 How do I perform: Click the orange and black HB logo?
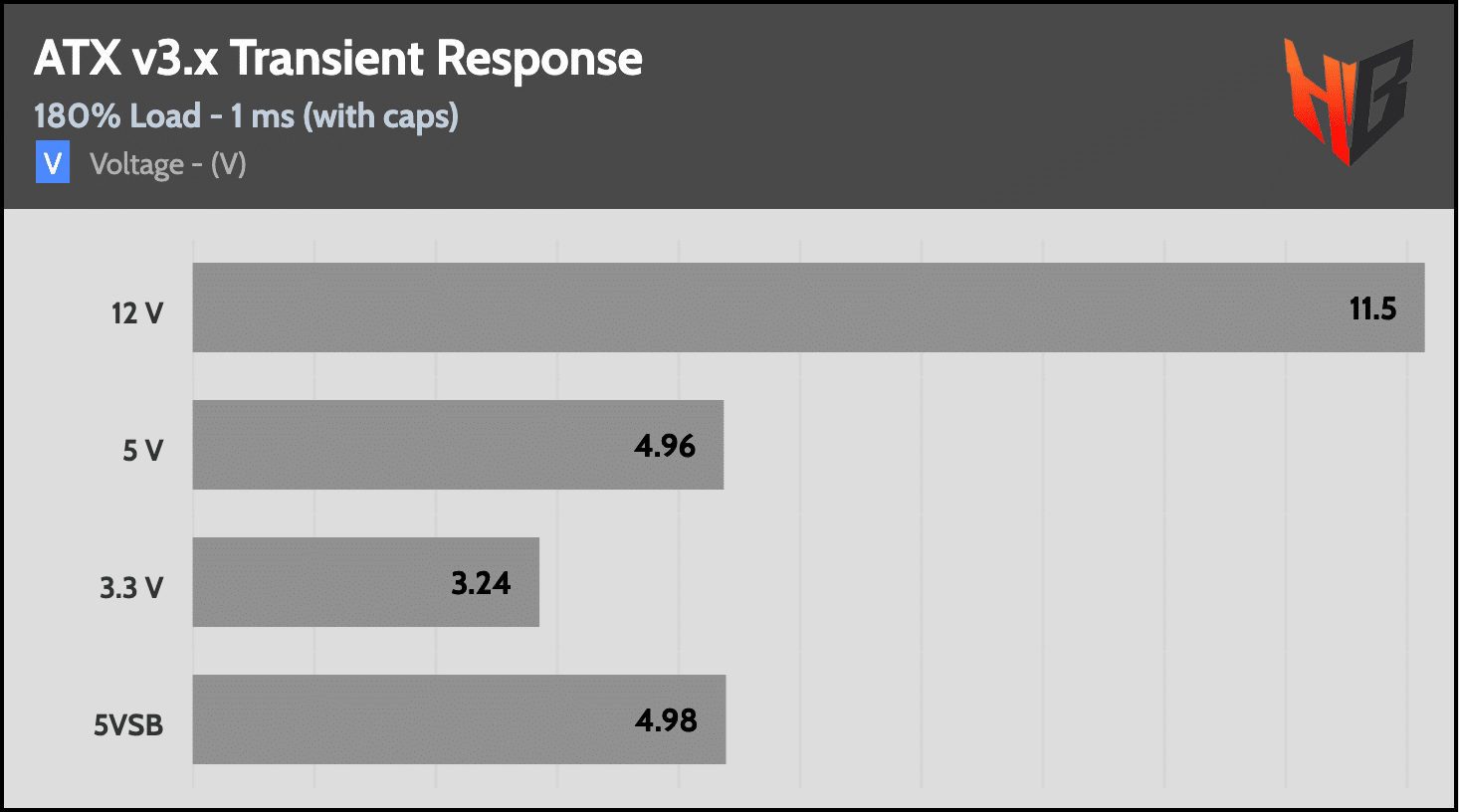click(1347, 101)
